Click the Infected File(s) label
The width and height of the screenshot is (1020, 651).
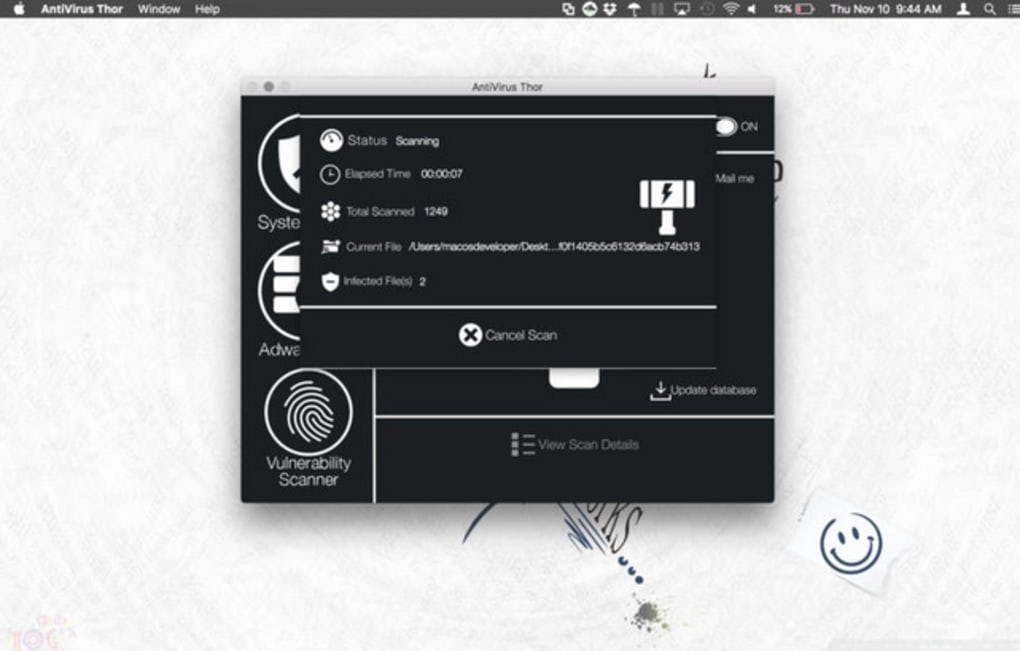point(377,281)
